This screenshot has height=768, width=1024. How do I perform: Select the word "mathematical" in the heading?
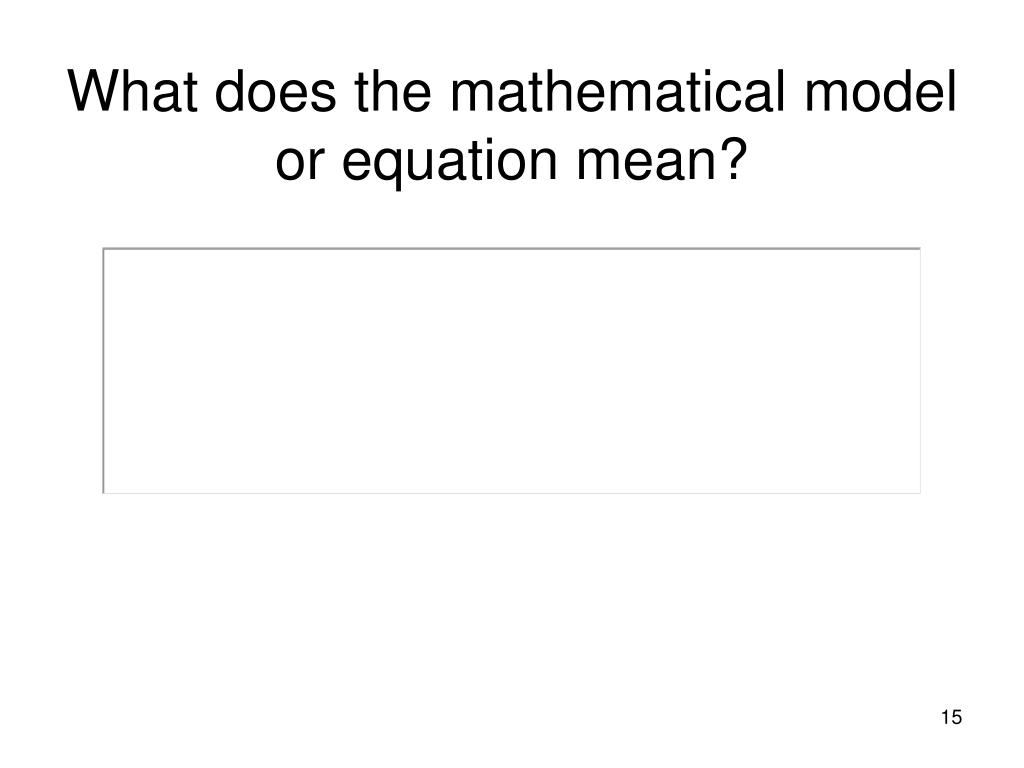coord(617,91)
